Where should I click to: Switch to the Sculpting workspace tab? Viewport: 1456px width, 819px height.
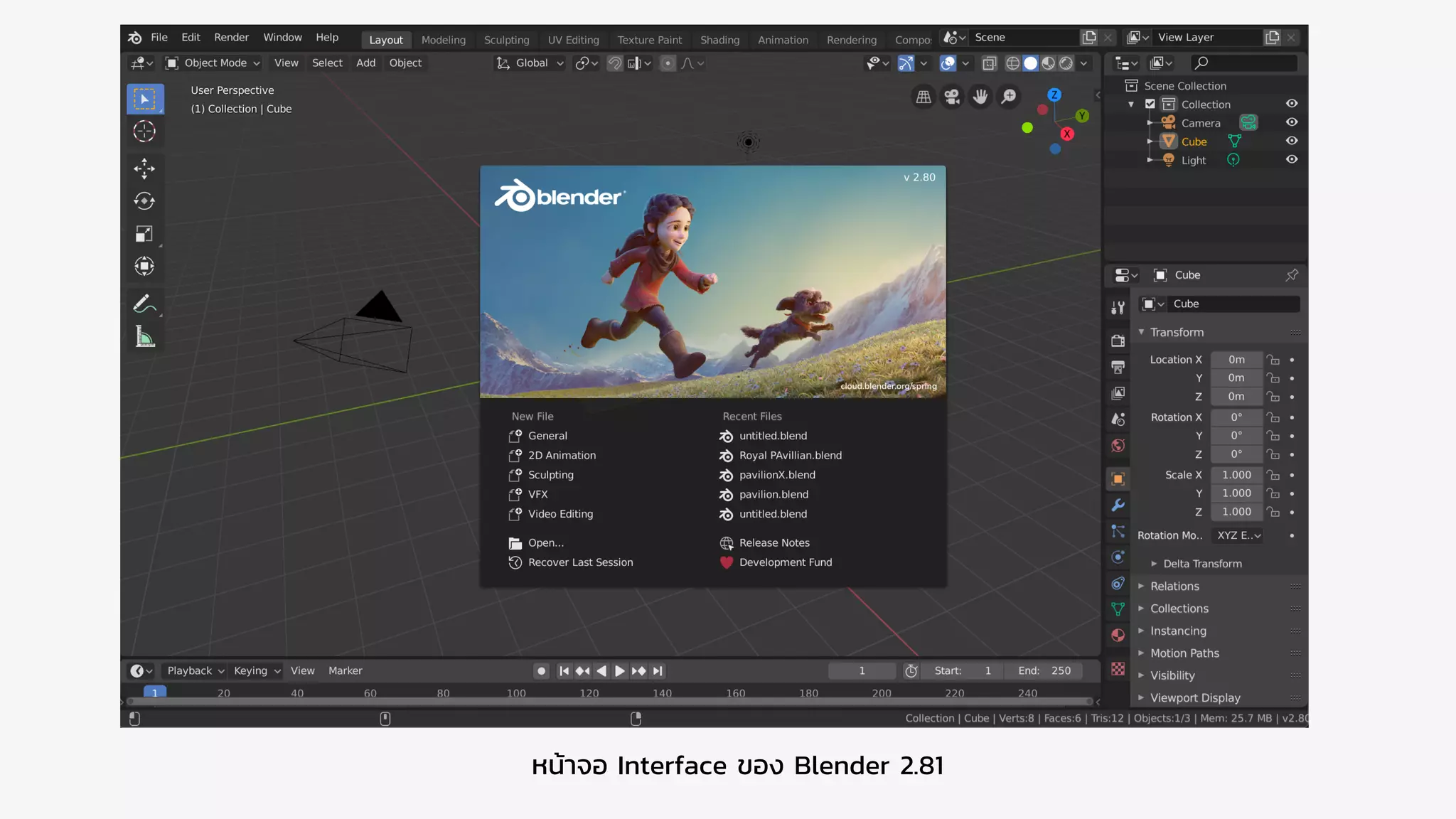coord(506,40)
